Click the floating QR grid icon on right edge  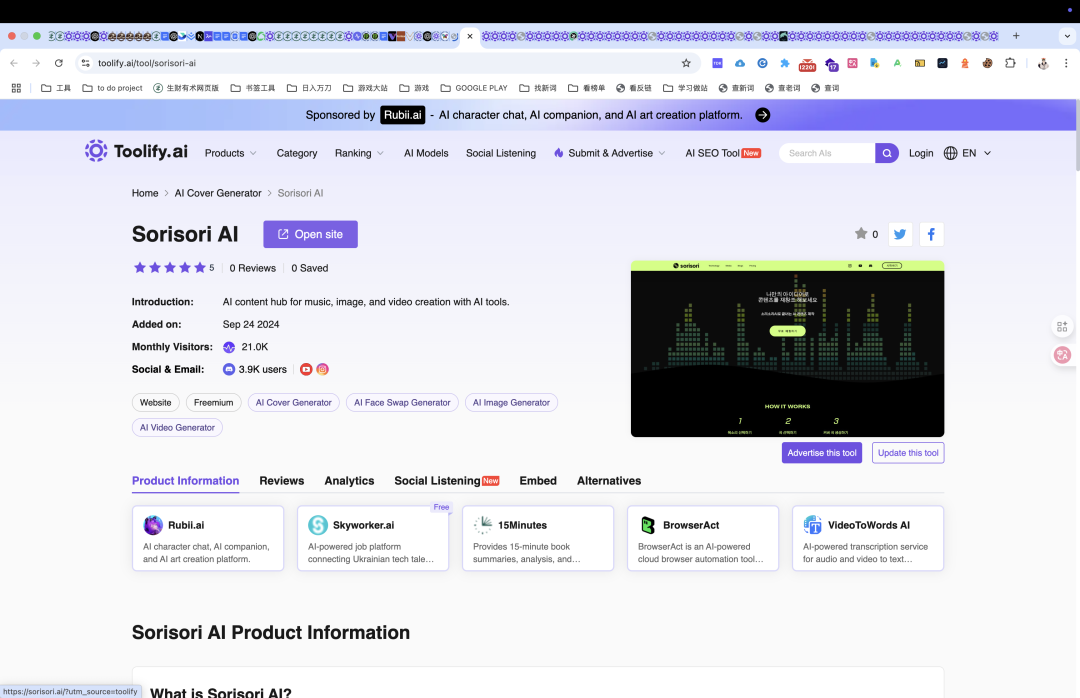click(1062, 327)
